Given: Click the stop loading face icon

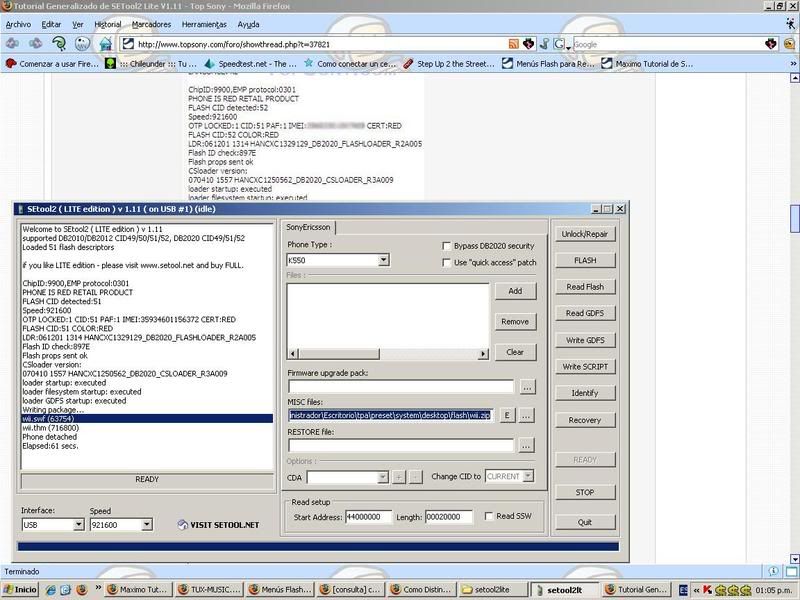Looking at the screenshot, I should 82,44.
